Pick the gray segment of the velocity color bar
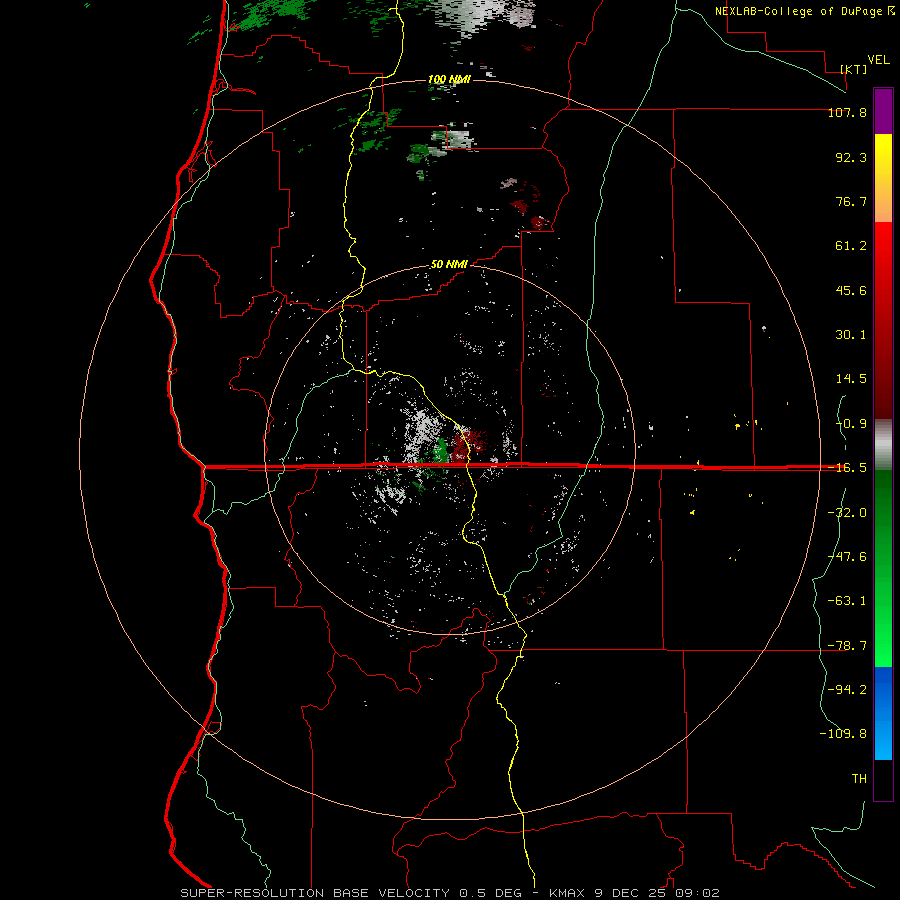 [x=883, y=444]
